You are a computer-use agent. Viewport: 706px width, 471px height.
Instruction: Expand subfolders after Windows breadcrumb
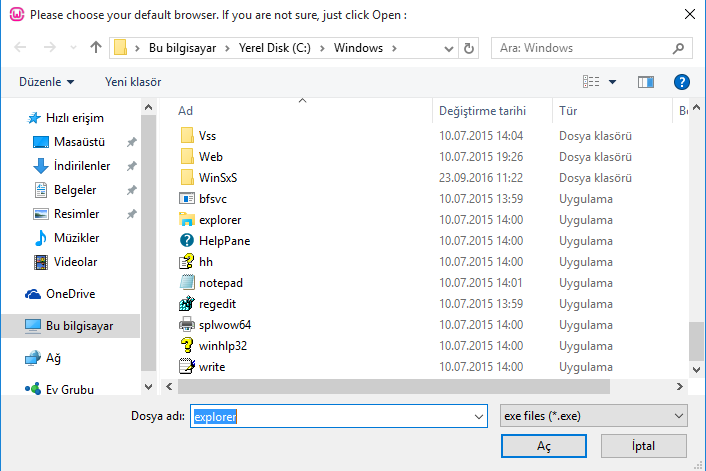click(x=394, y=48)
